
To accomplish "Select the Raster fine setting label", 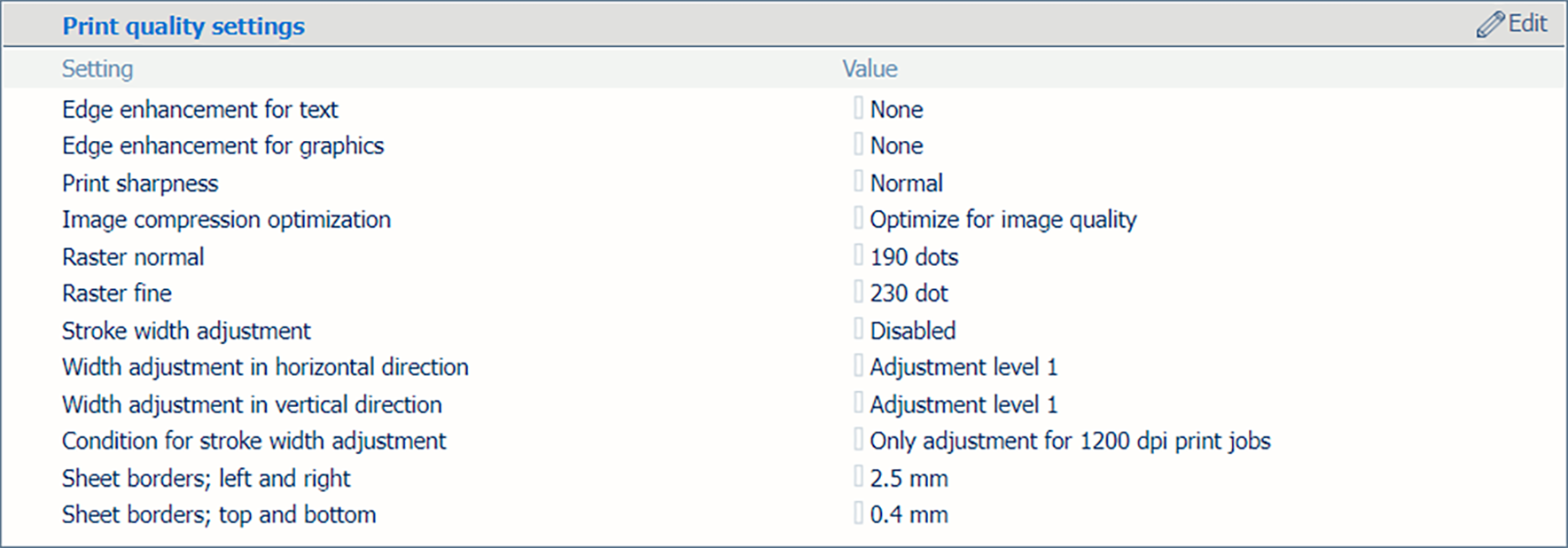I will [117, 294].
